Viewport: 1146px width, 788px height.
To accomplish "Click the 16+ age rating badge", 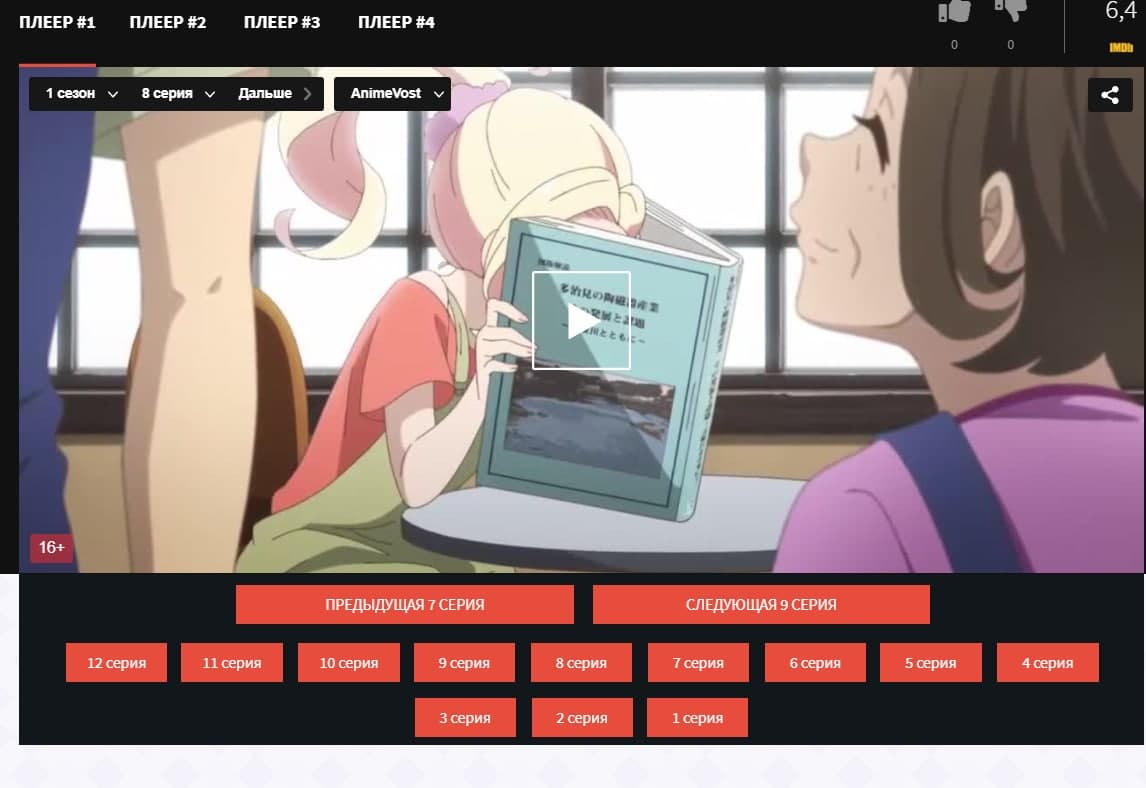I will [51, 548].
